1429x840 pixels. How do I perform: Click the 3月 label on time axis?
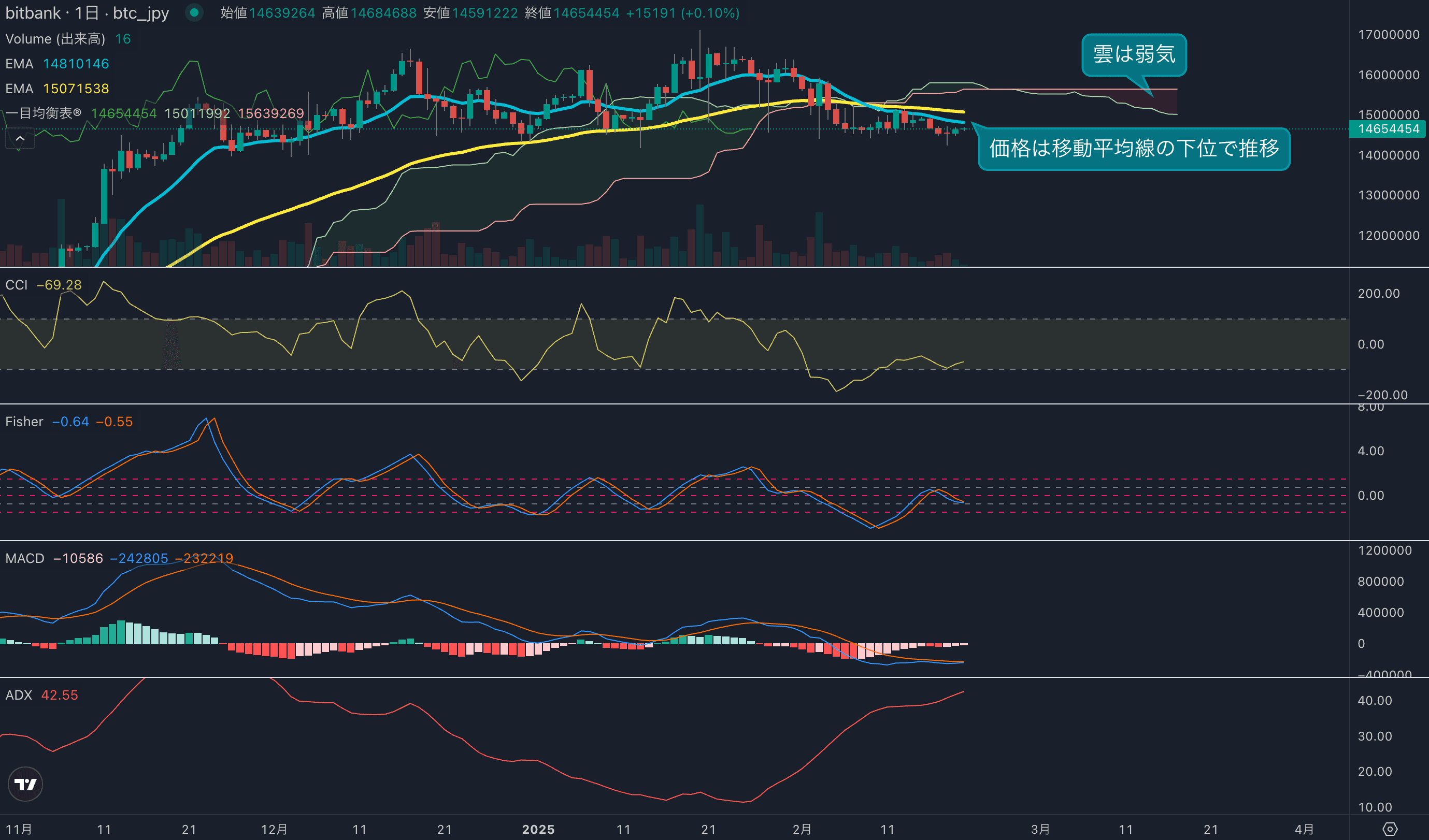pyautogui.click(x=1040, y=829)
